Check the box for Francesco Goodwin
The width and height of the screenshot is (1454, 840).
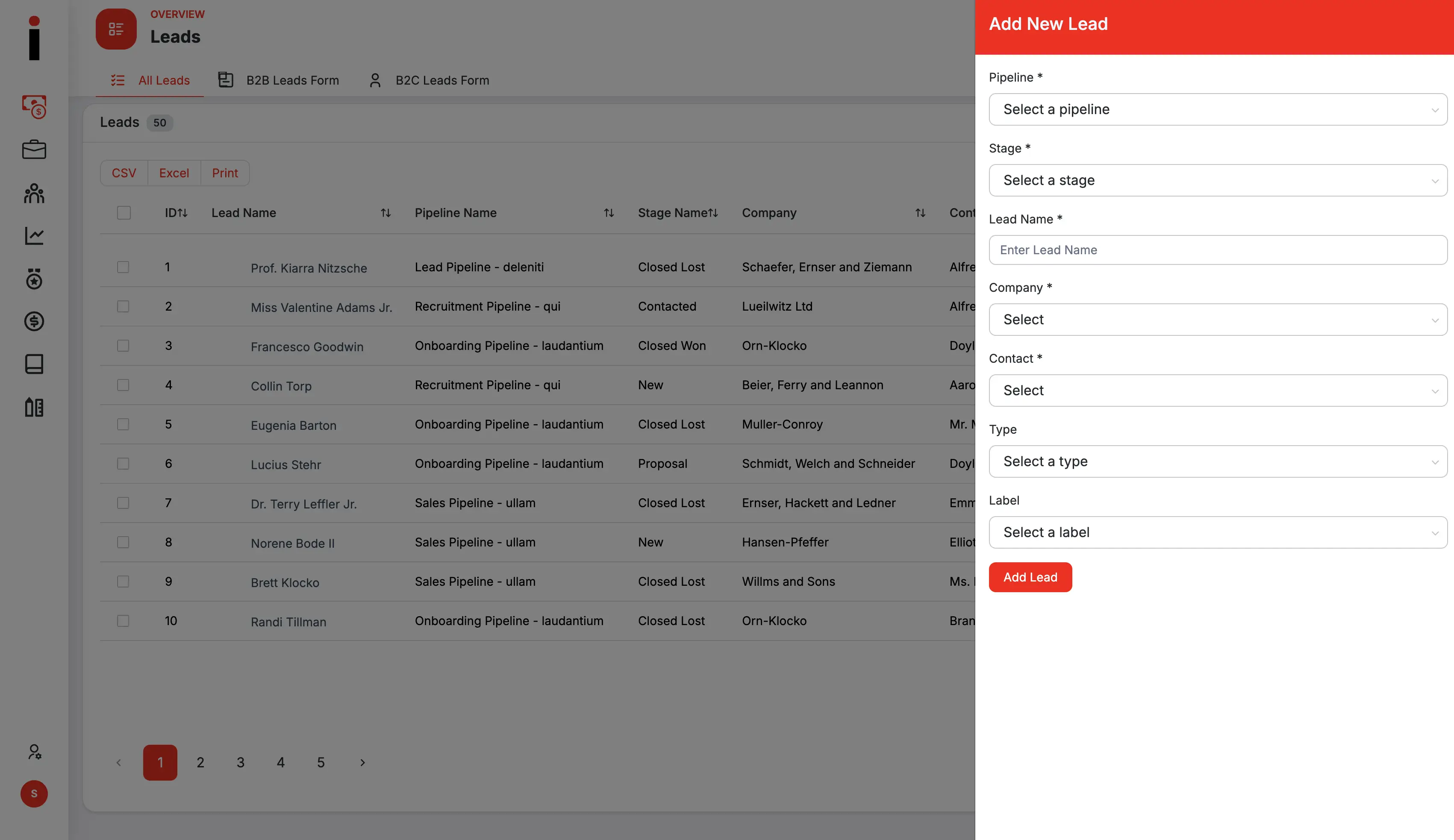click(x=123, y=346)
